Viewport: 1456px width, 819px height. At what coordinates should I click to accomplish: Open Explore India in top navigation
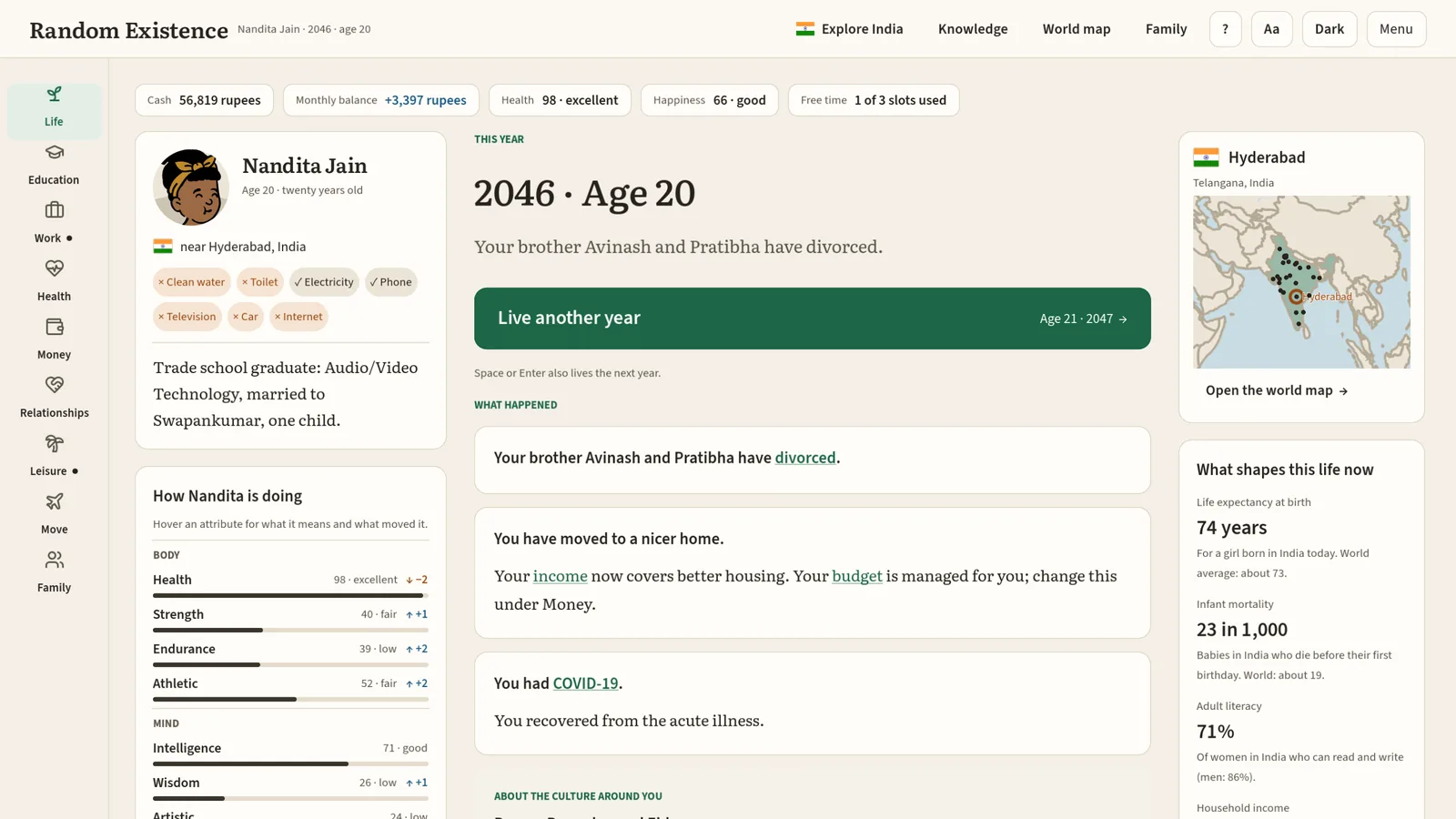[849, 29]
